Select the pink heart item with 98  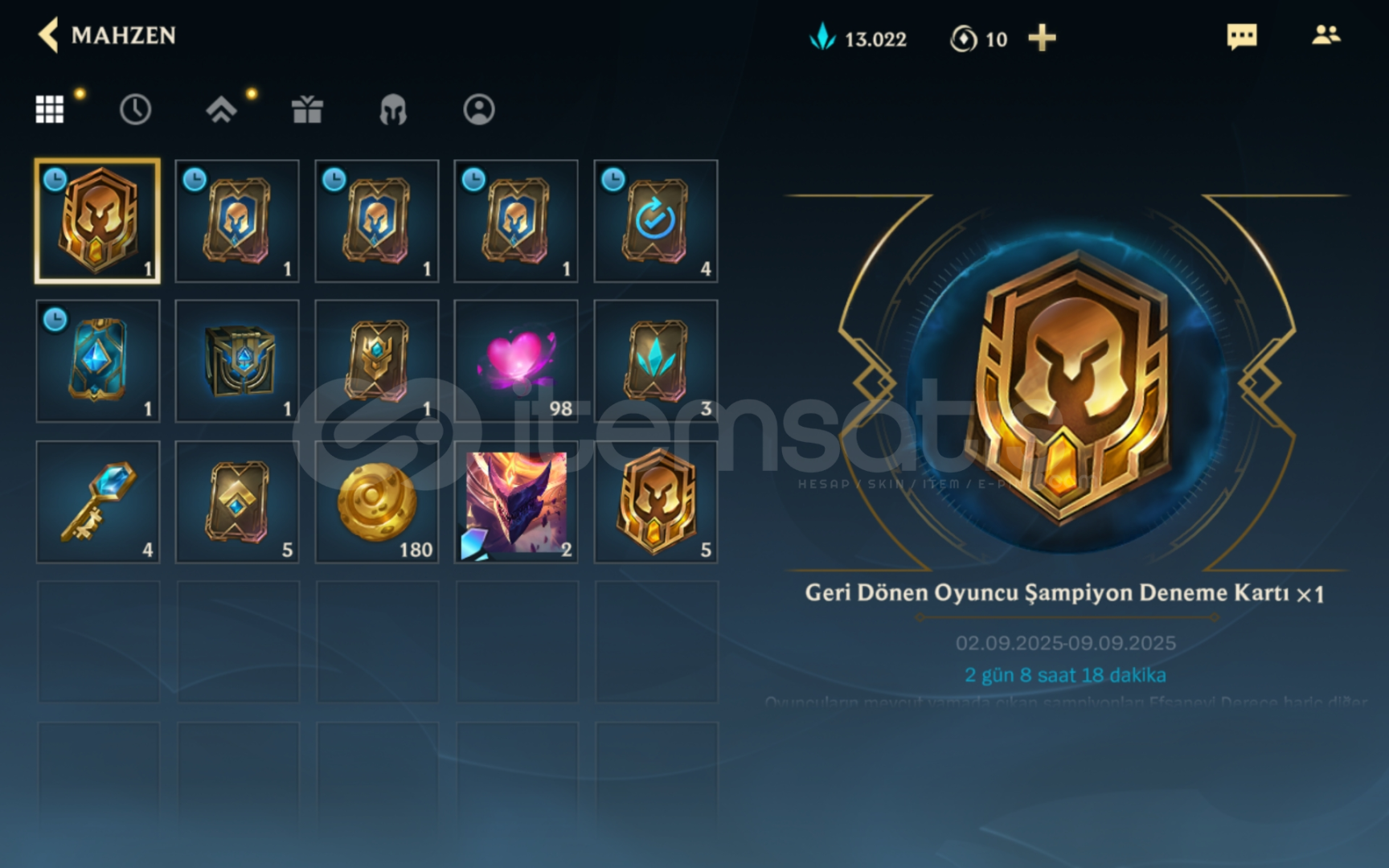coord(516,361)
